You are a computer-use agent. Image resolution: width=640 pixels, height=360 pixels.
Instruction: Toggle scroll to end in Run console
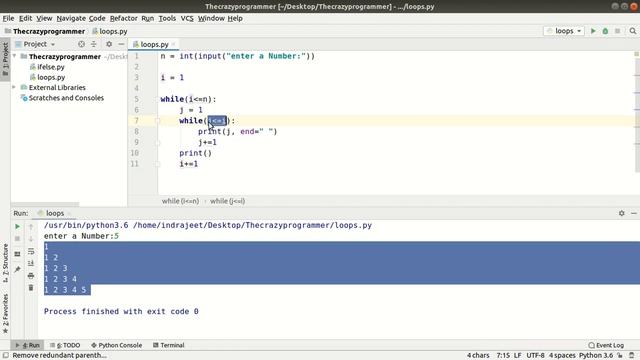point(31,263)
